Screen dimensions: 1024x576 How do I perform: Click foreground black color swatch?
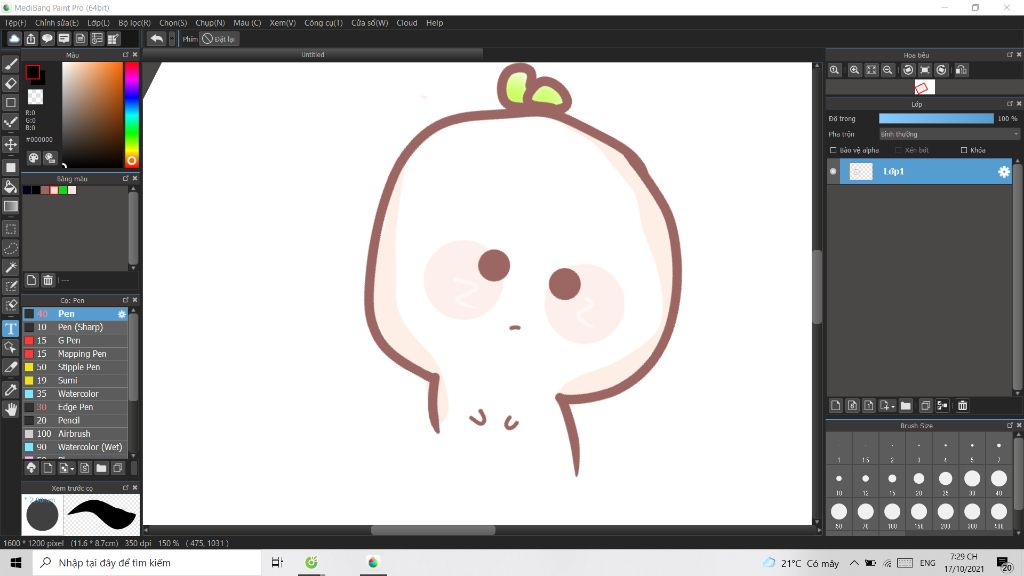point(33,72)
